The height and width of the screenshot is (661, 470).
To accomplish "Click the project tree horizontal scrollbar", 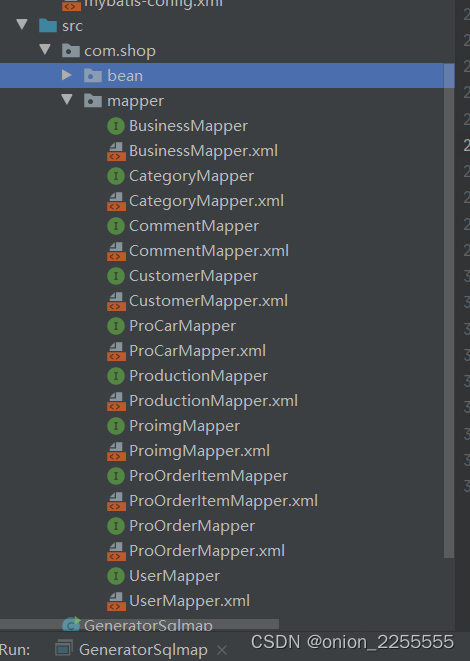I will pyautogui.click(x=140, y=624).
